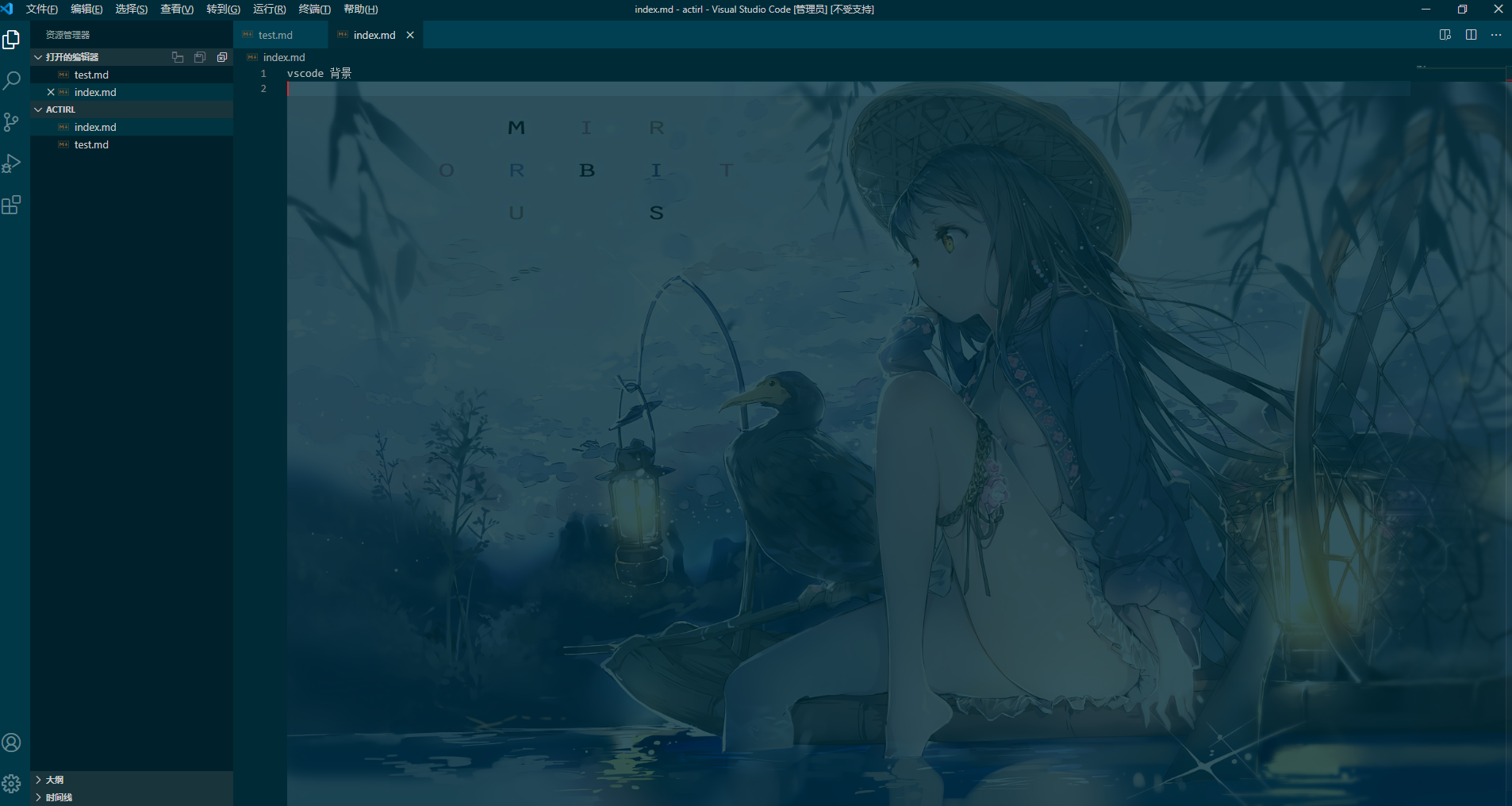Select the index.md editor tab
This screenshot has width=1512, height=806.
tap(374, 35)
